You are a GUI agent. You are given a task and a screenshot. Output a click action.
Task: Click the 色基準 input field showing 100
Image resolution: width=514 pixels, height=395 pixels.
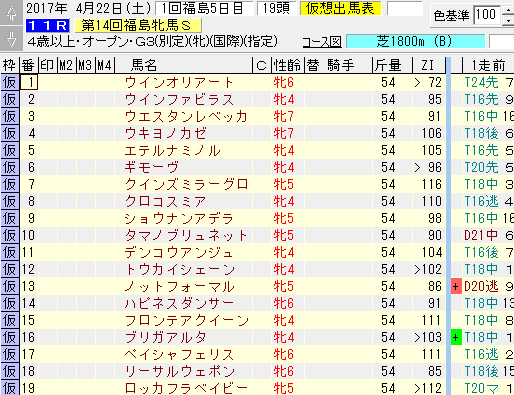click(487, 15)
